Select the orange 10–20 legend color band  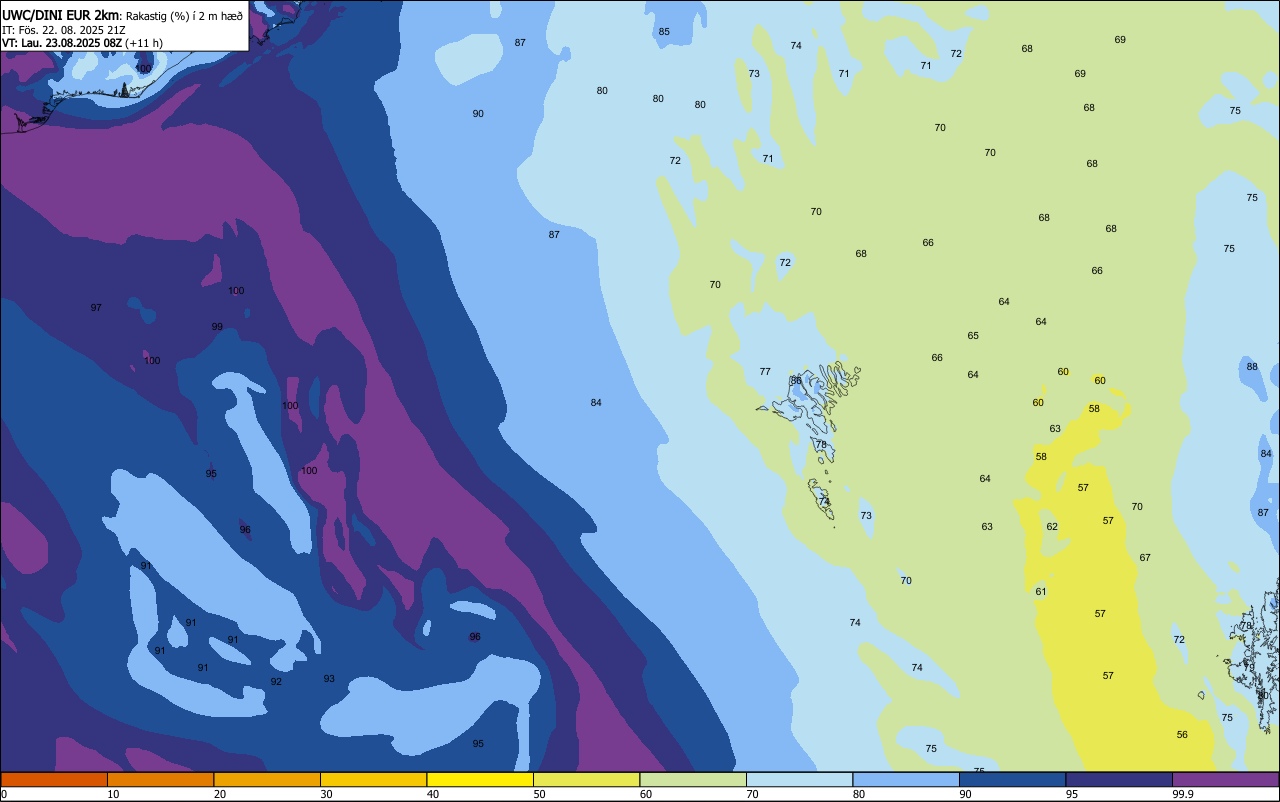coord(160,779)
